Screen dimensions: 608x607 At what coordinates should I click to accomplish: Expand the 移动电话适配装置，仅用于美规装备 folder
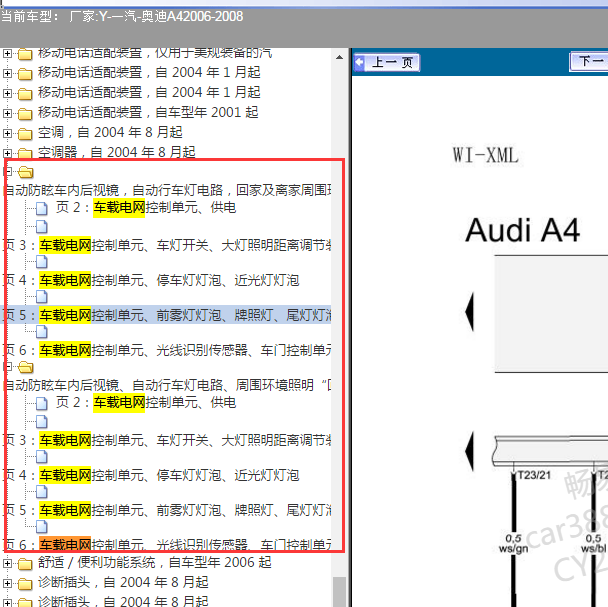coord(7,53)
